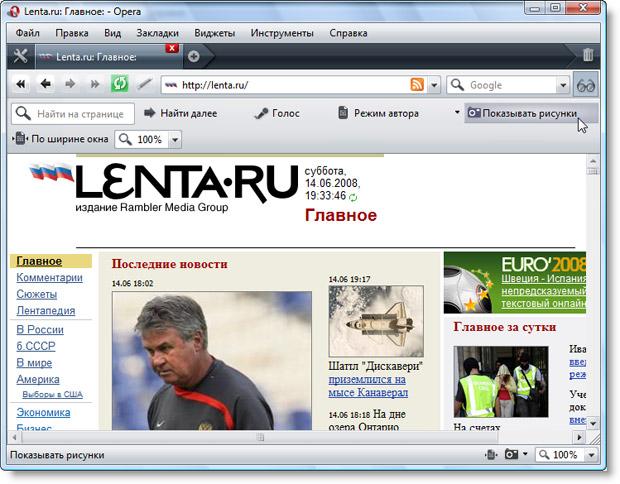
Task: Click the Выборы в США link
Action: [52, 394]
